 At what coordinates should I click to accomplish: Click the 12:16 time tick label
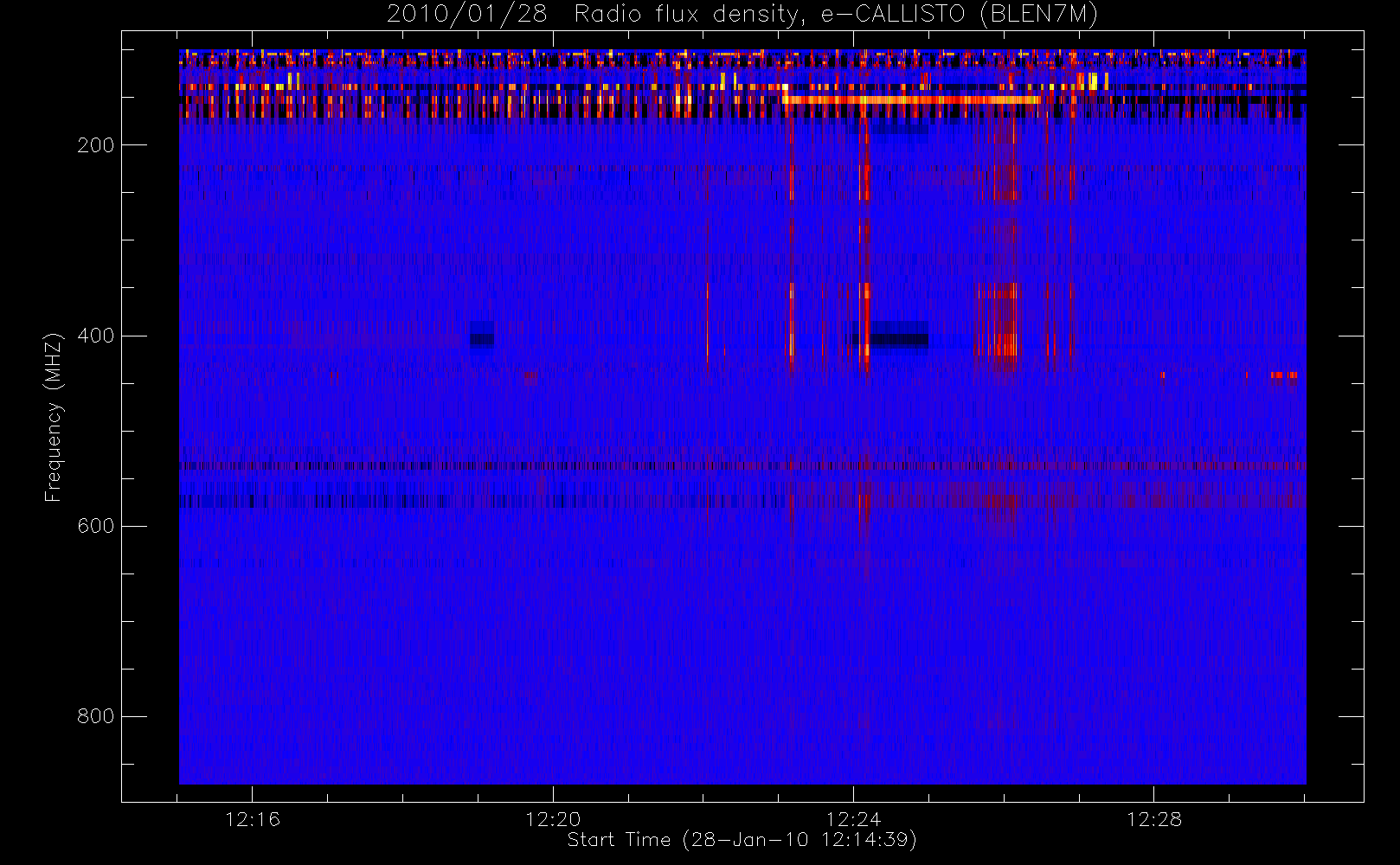pos(253,819)
